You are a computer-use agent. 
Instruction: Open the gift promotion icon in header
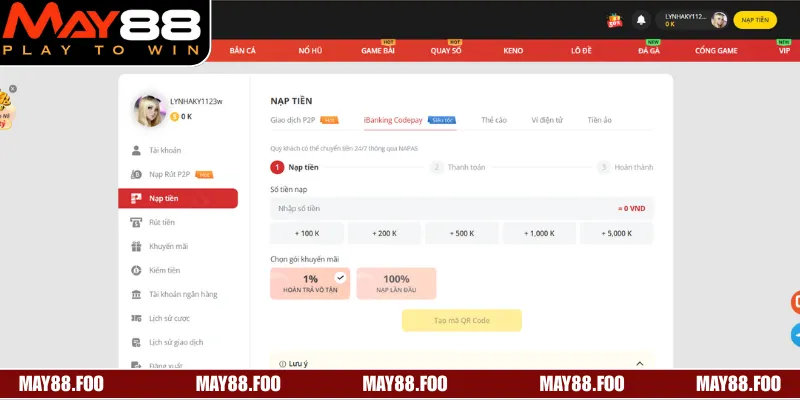click(615, 19)
